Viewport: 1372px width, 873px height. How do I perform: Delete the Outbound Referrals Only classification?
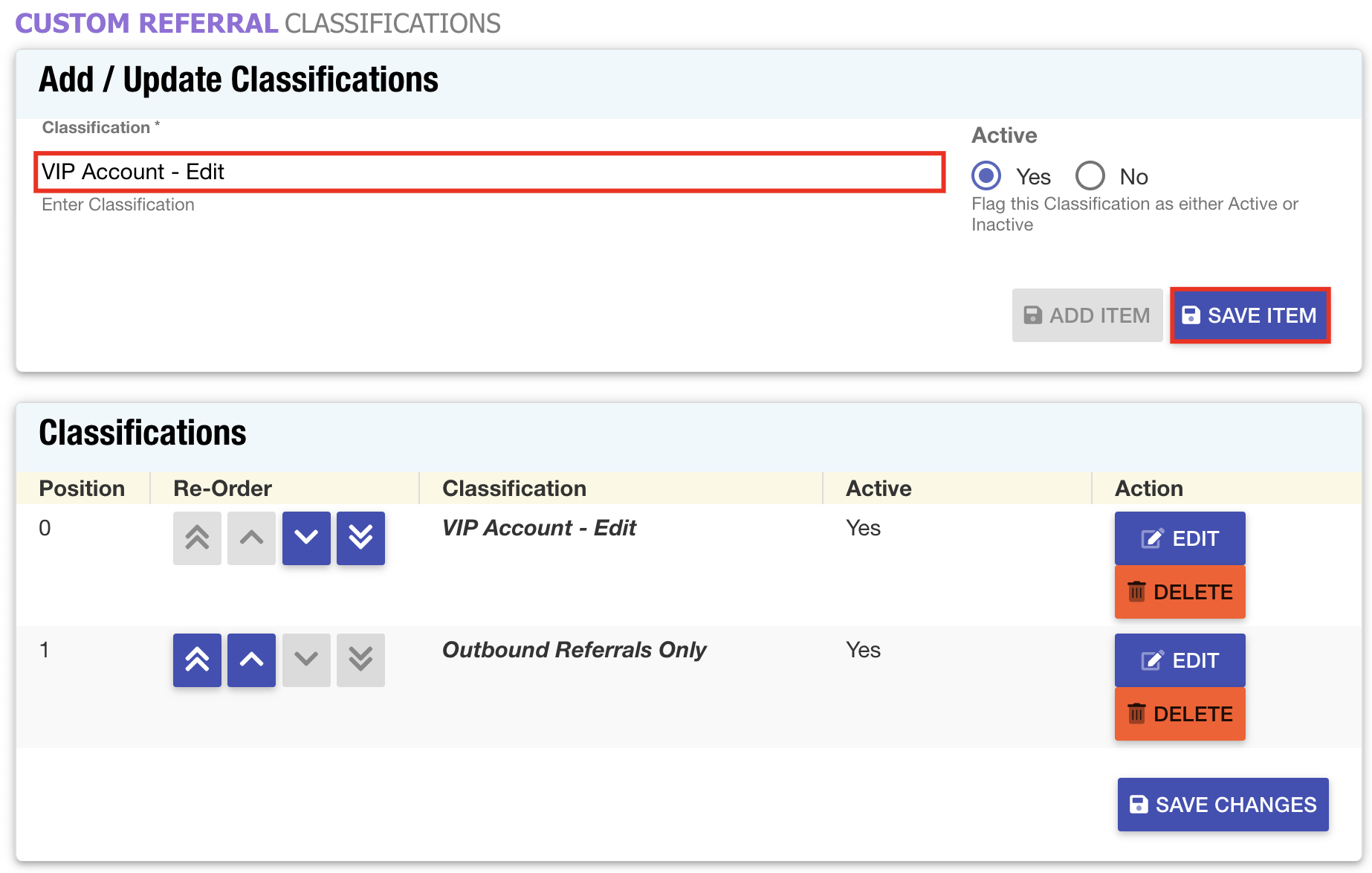click(1180, 714)
